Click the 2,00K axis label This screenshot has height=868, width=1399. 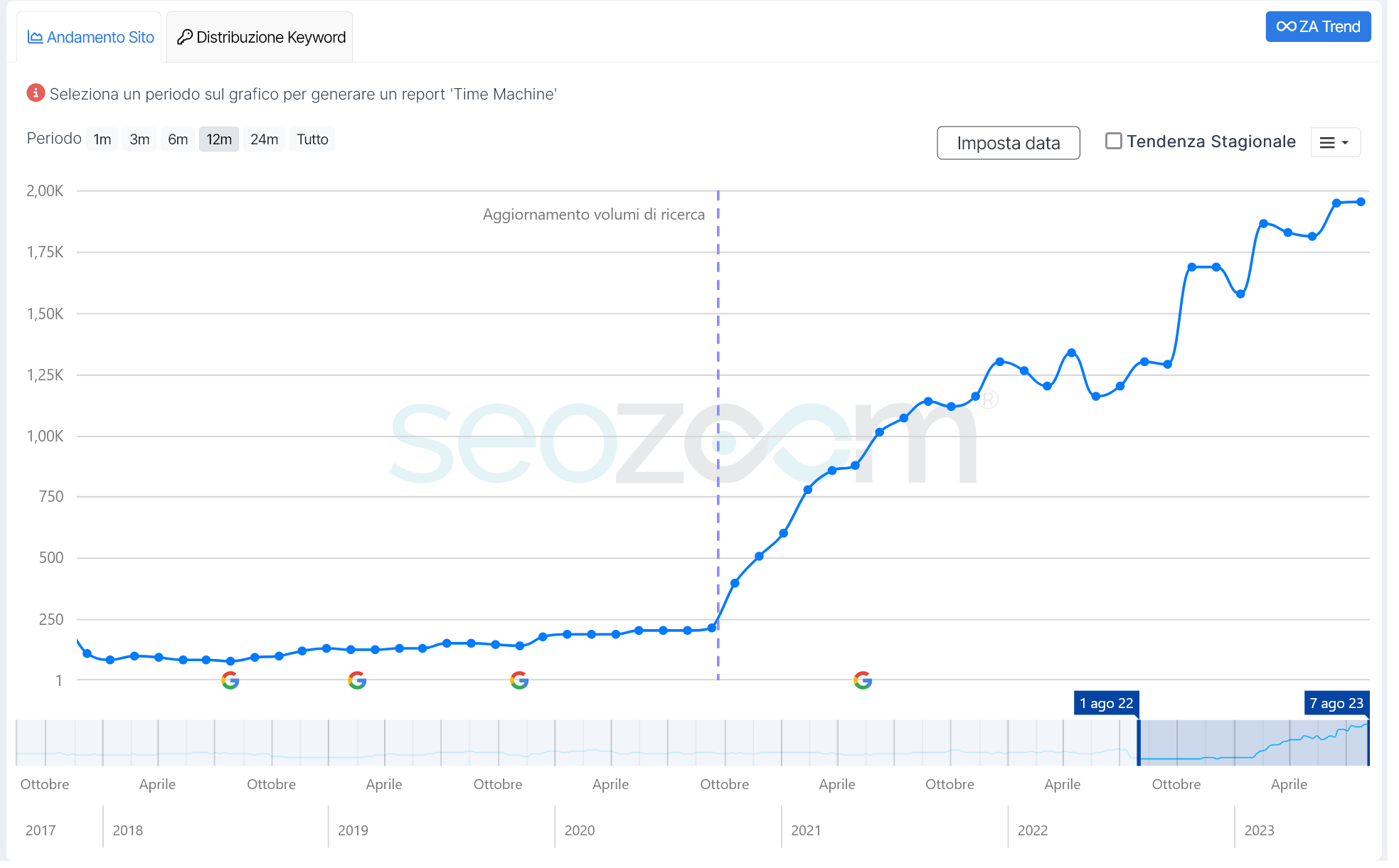[x=45, y=191]
